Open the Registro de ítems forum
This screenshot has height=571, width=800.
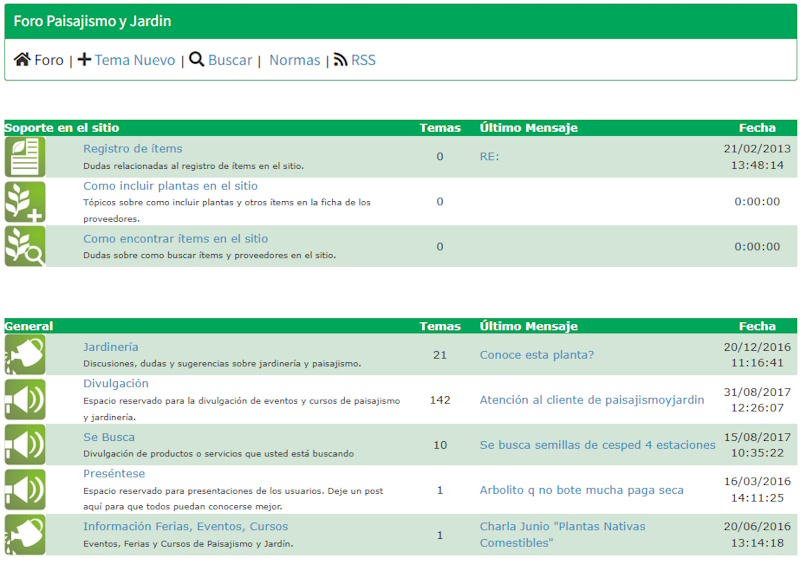pyautogui.click(x=133, y=148)
